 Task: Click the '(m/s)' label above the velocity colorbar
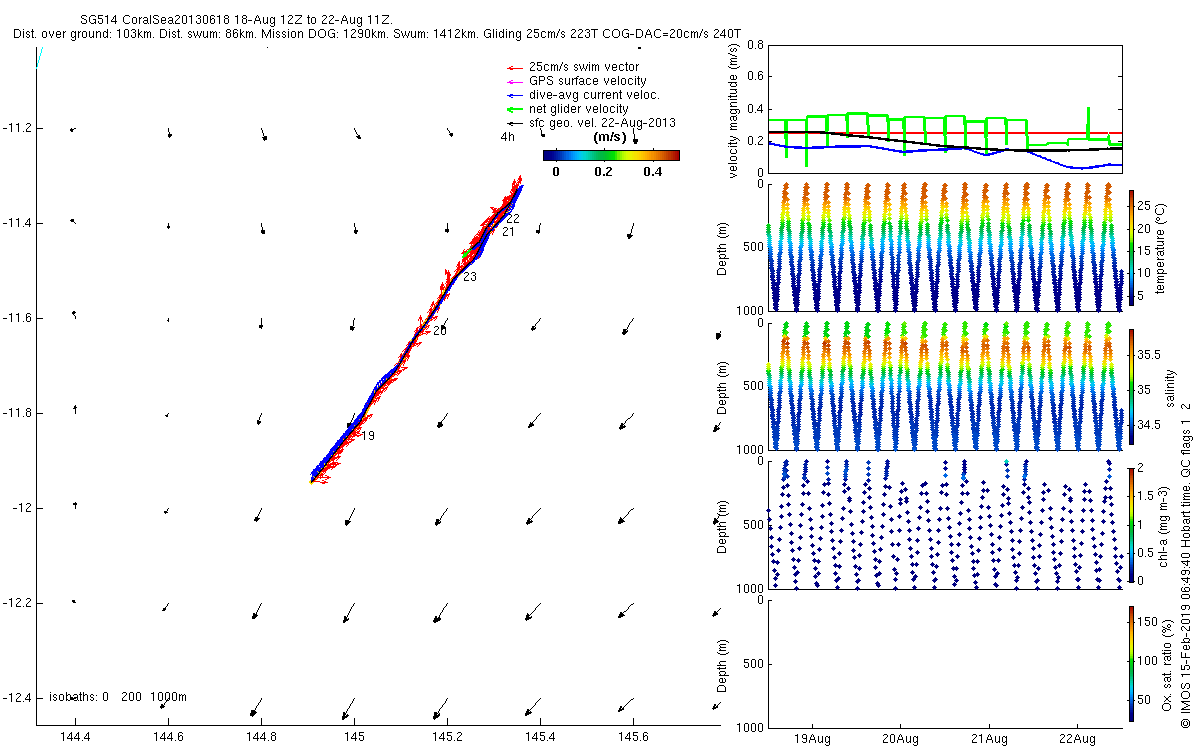pos(610,137)
